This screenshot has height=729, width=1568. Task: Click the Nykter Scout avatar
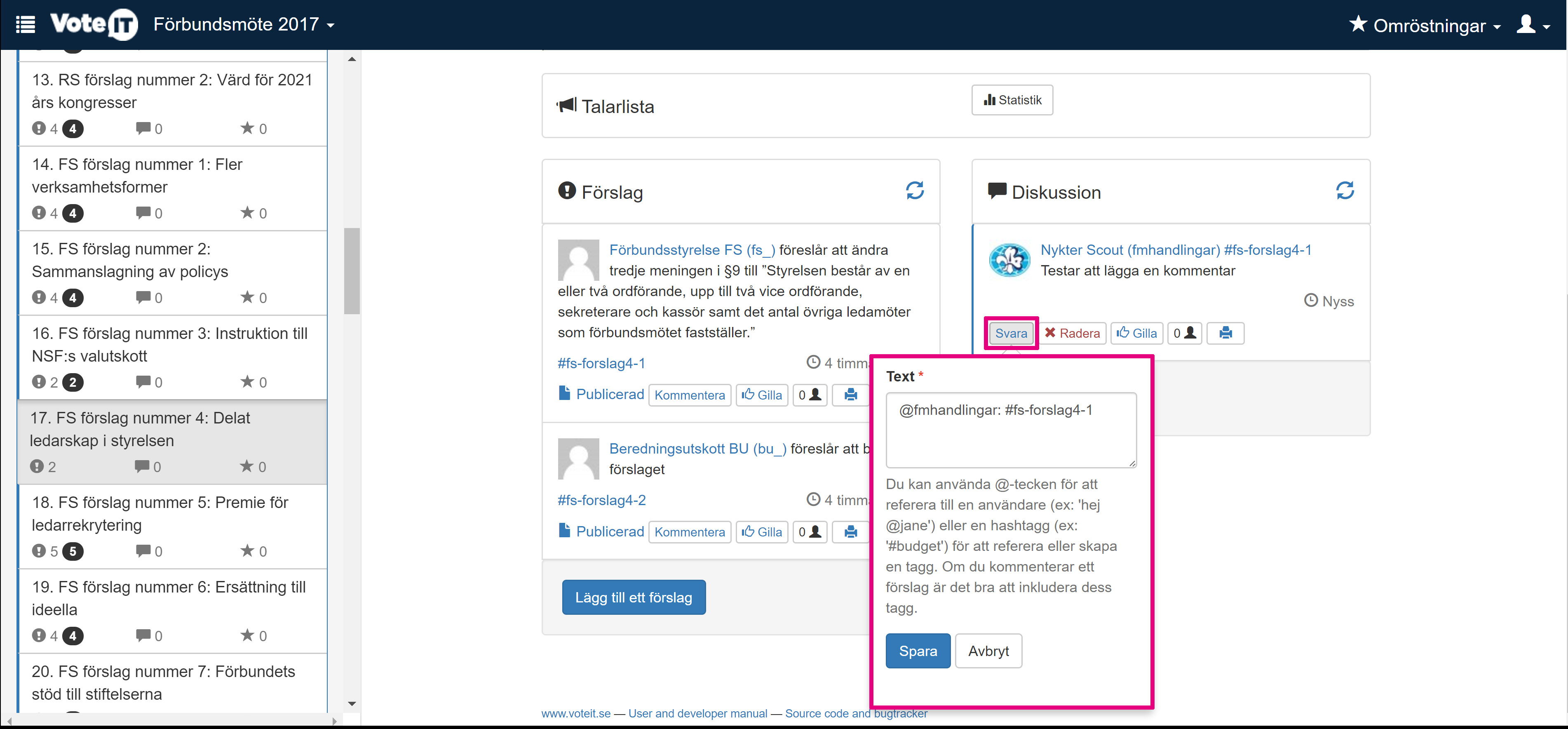[1009, 260]
